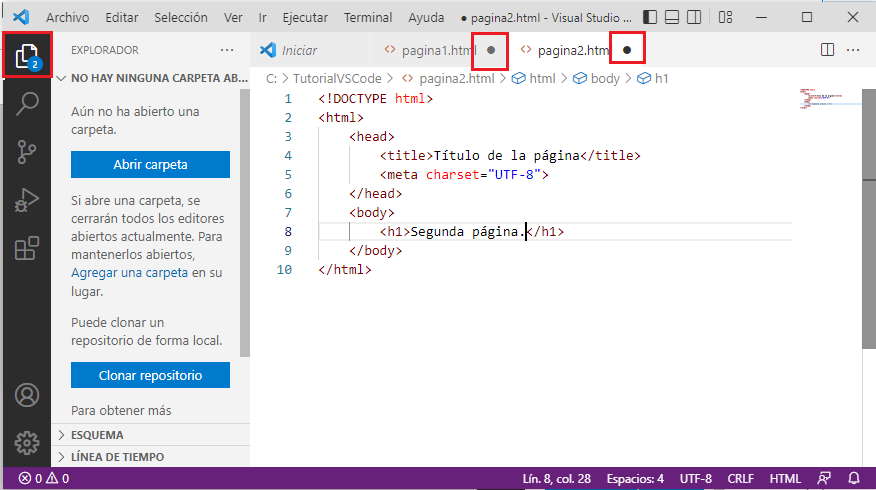Open the editor More Actions ellipsis
Image resolution: width=876 pixels, height=490 pixels.
(853, 50)
